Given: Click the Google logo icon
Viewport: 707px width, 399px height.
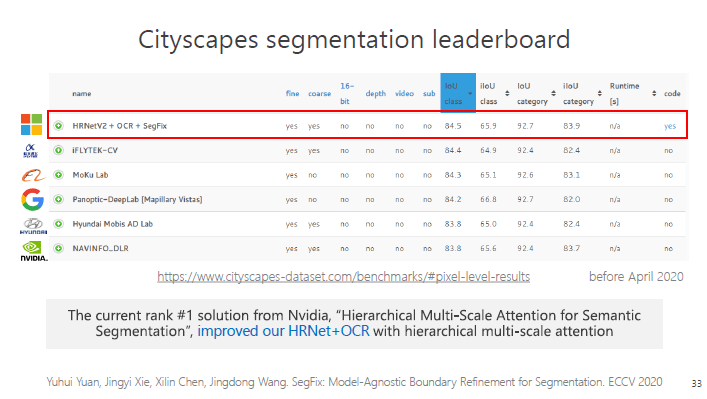Looking at the screenshot, I should pos(32,199).
